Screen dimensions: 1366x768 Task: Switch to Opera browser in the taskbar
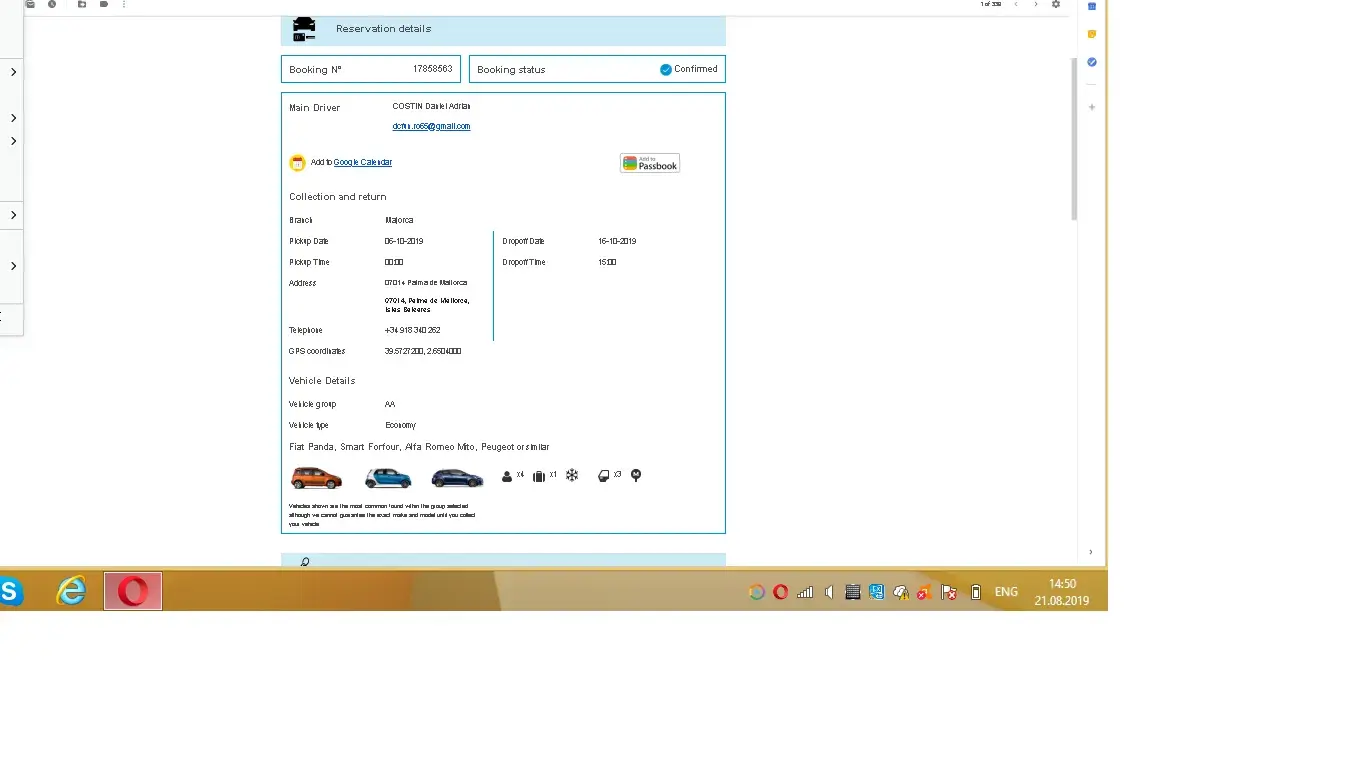tap(133, 591)
